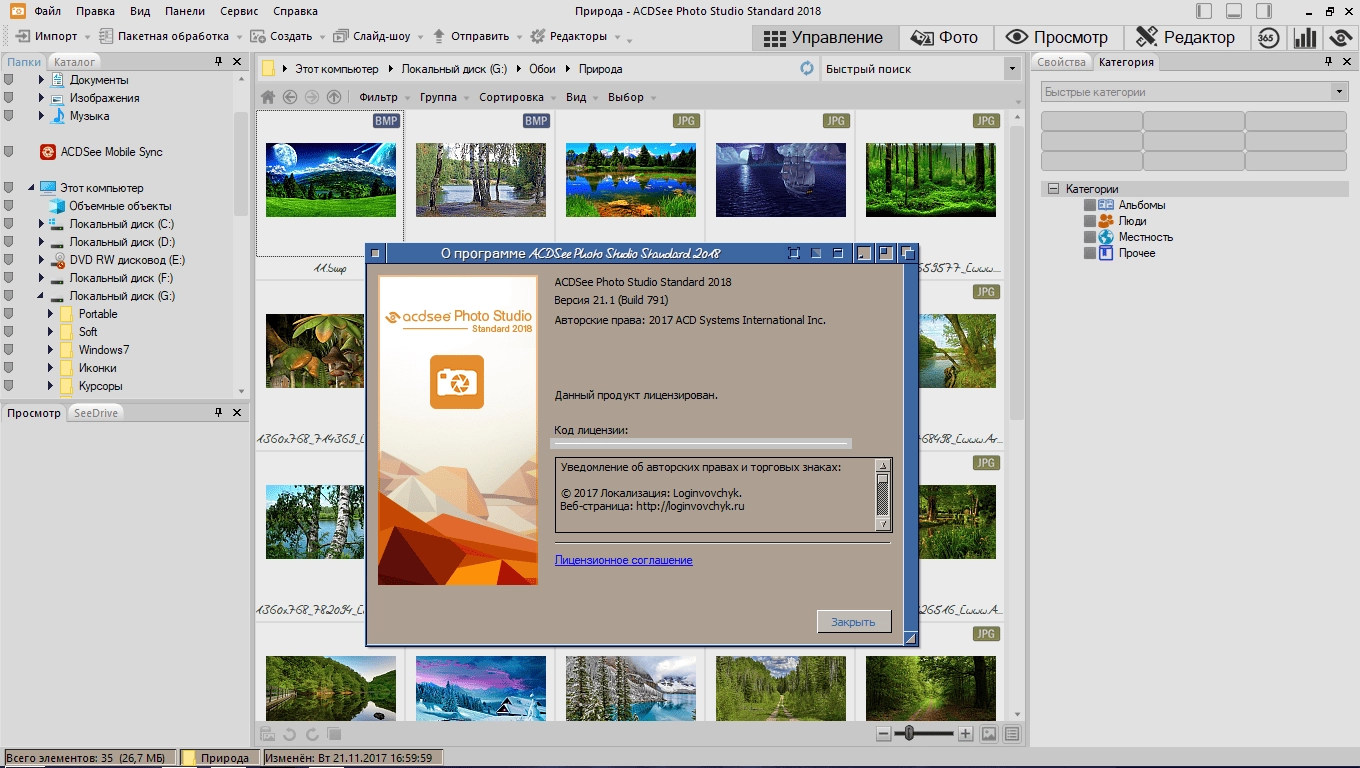Check the Places category checkbox

pyautogui.click(x=1090, y=237)
